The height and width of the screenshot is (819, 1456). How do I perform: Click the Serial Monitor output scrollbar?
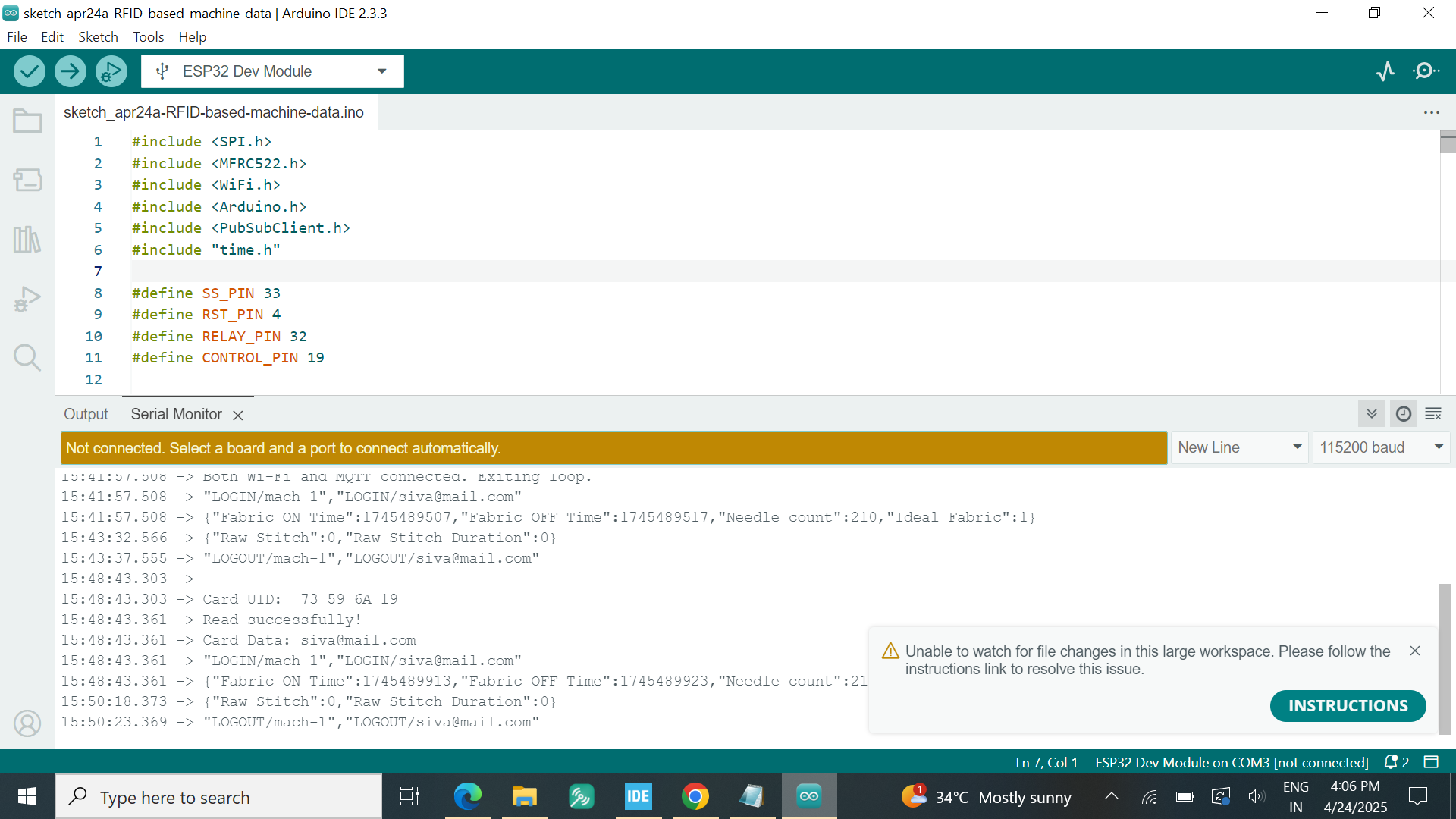click(x=1445, y=660)
